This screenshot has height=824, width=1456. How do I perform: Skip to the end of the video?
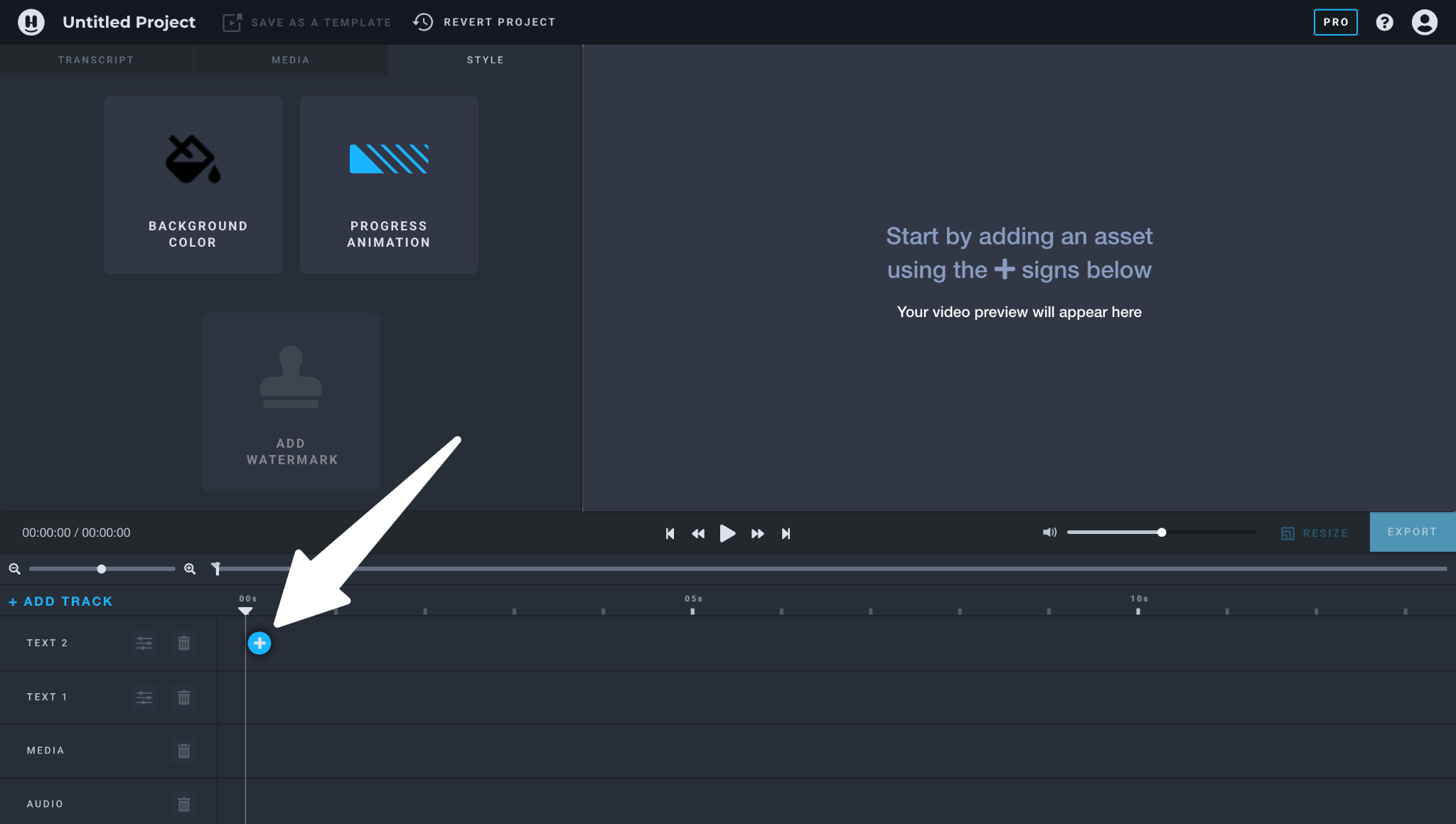point(786,533)
